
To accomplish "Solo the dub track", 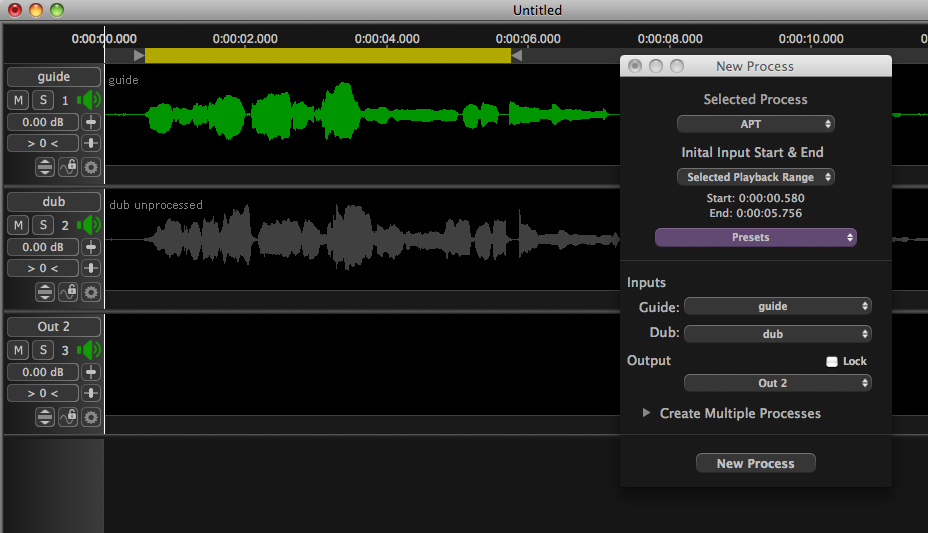I will tap(43, 225).
